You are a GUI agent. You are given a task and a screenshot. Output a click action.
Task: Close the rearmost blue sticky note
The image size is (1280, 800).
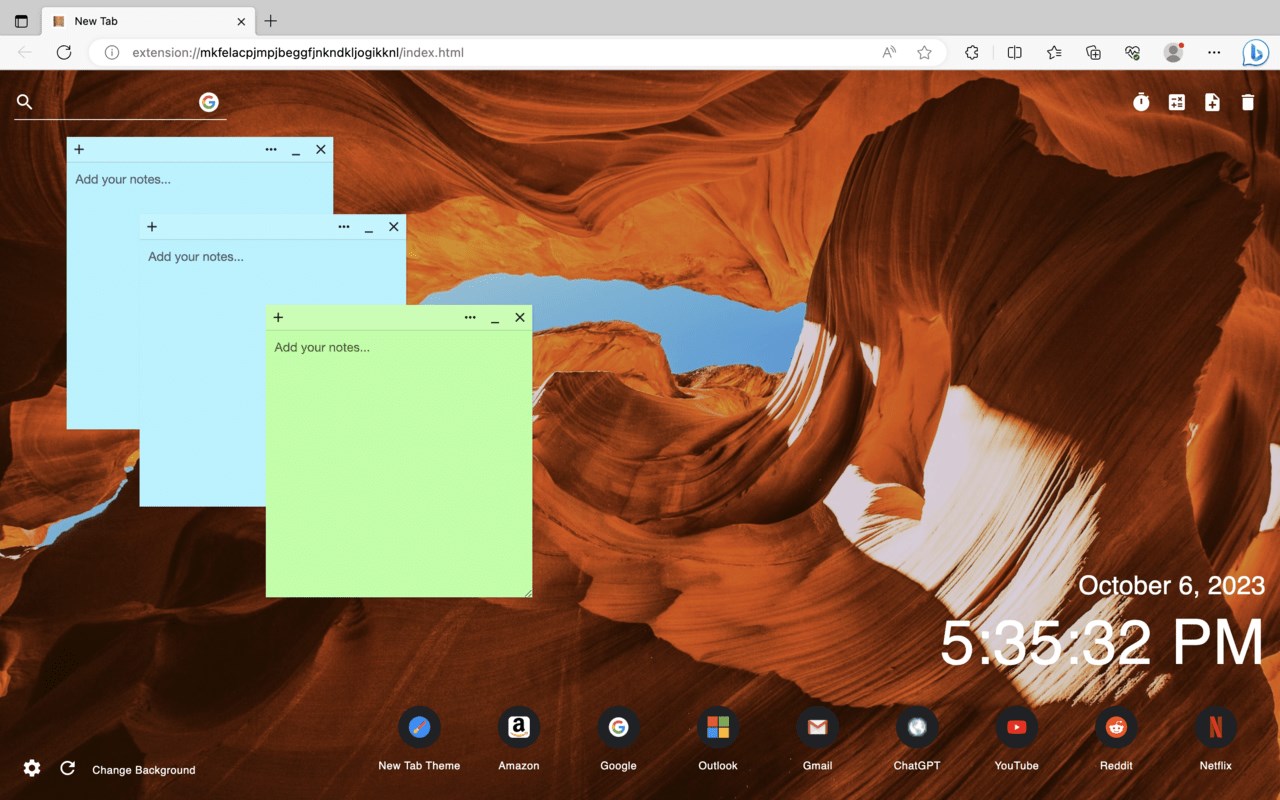[x=321, y=149]
